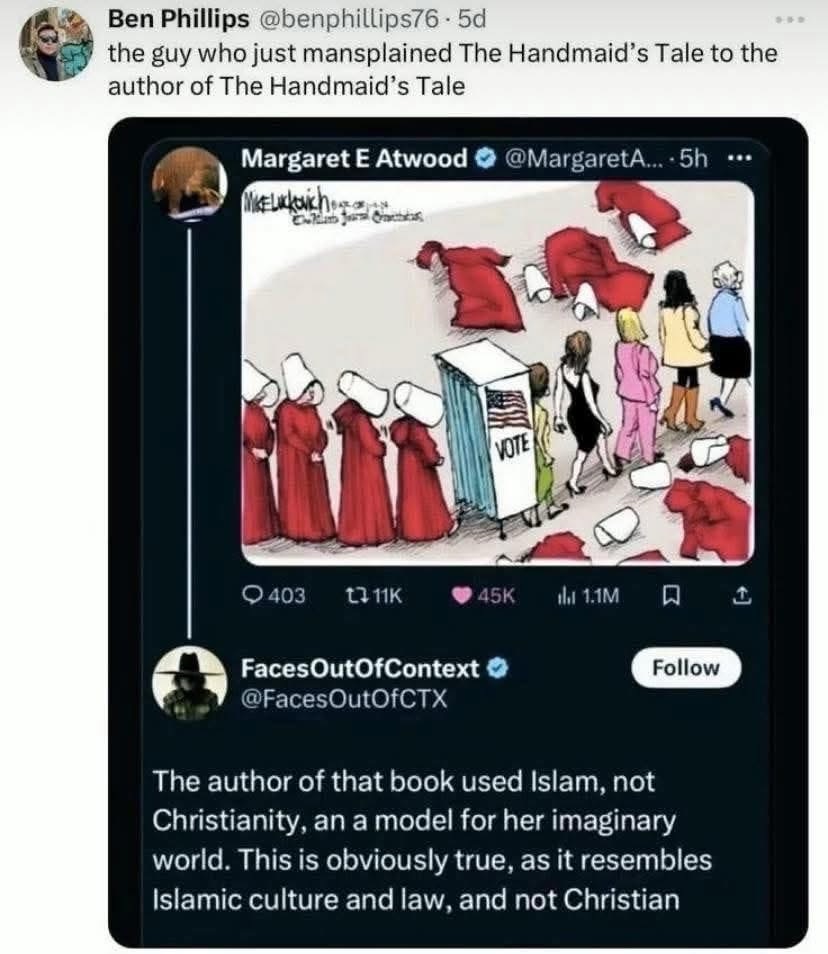Open the handmaids voting cartoon image
Viewport: 828px width, 954px height.
click(497, 372)
